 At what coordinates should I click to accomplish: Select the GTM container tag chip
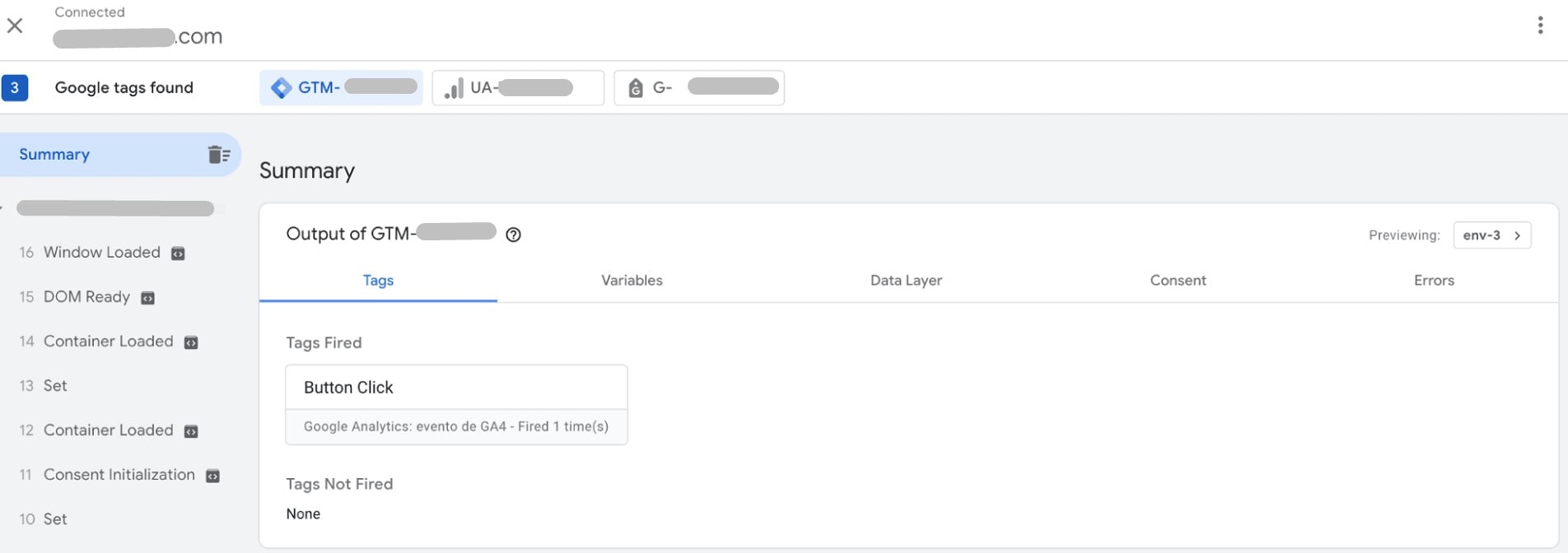tap(341, 87)
